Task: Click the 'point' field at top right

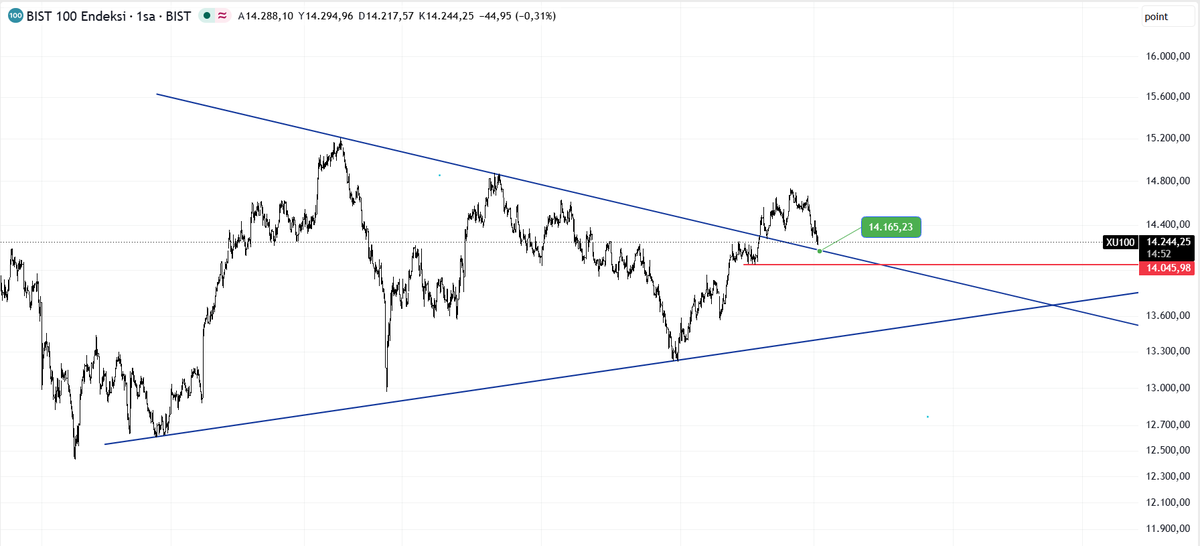Action: [x=1167, y=18]
